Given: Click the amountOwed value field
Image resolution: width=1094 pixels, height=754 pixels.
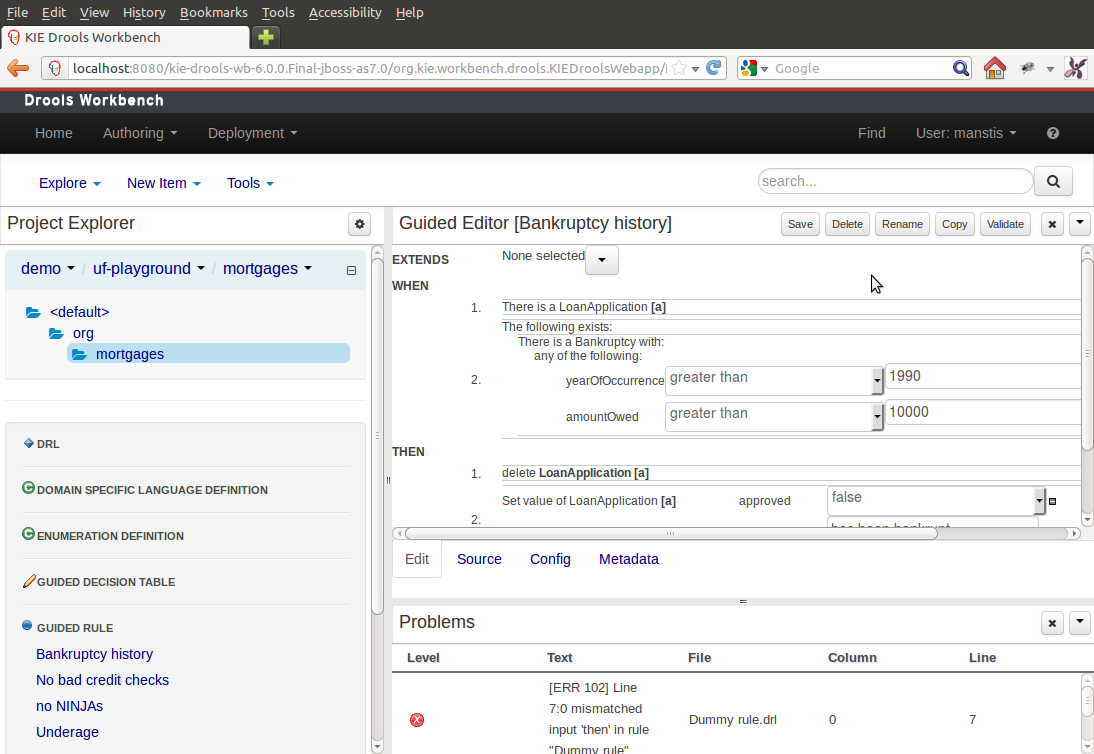Looking at the screenshot, I should point(980,412).
